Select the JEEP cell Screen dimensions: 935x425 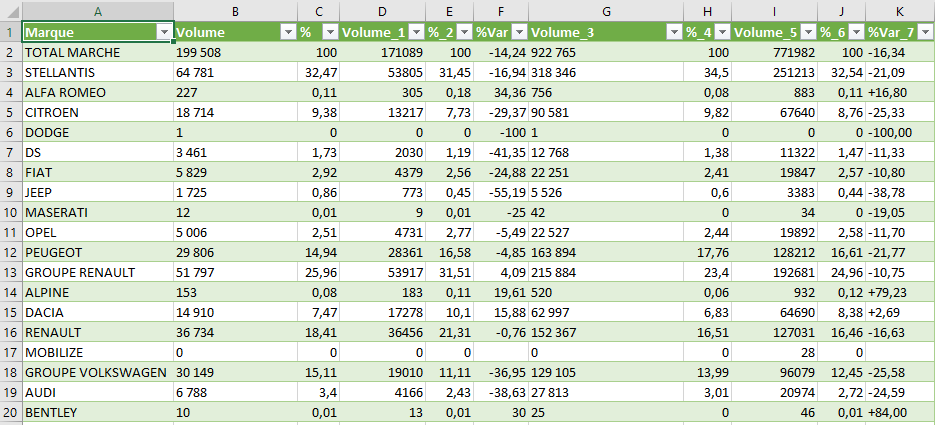click(x=98, y=193)
